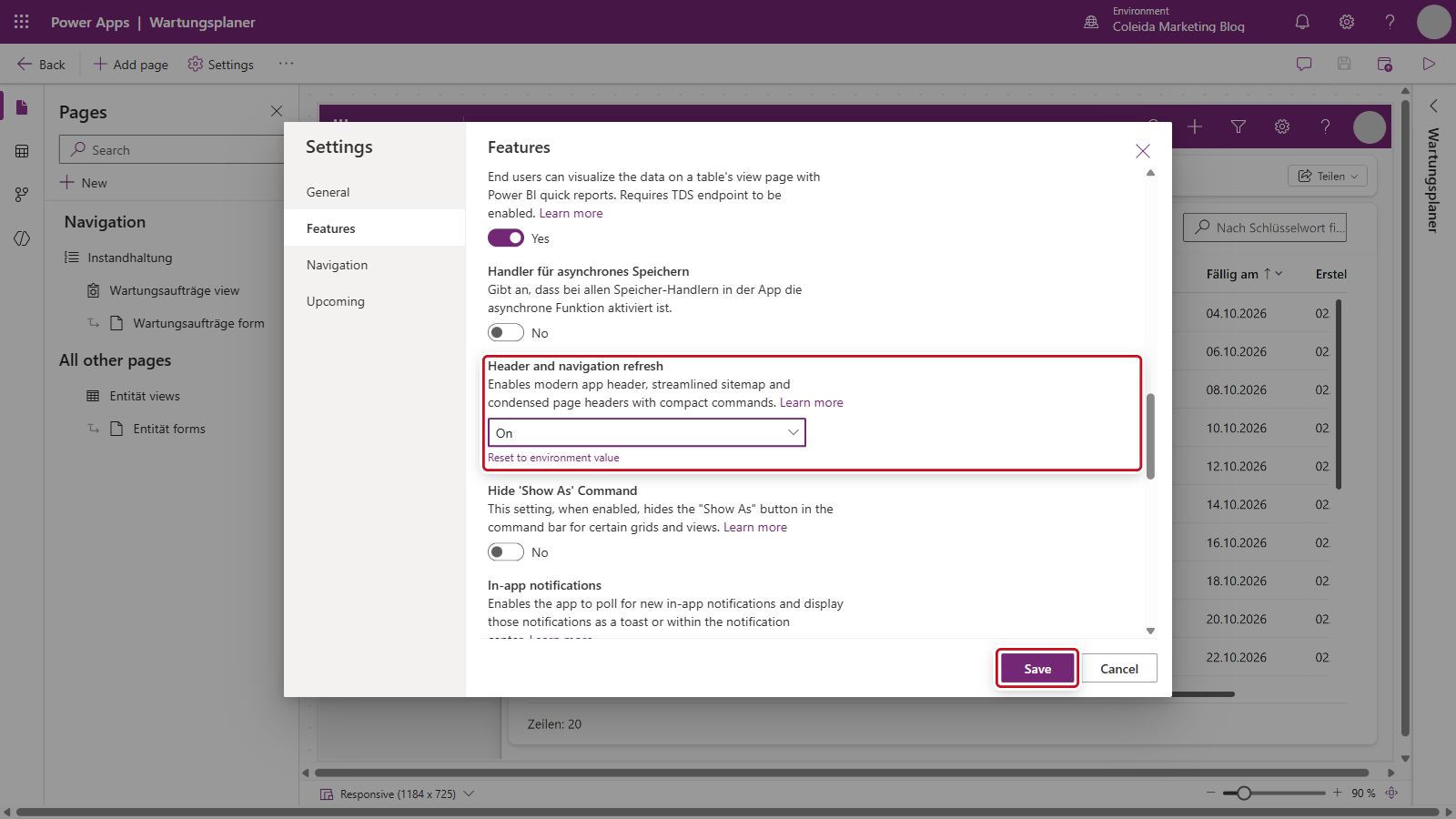Save the settings changes

pos(1037,669)
